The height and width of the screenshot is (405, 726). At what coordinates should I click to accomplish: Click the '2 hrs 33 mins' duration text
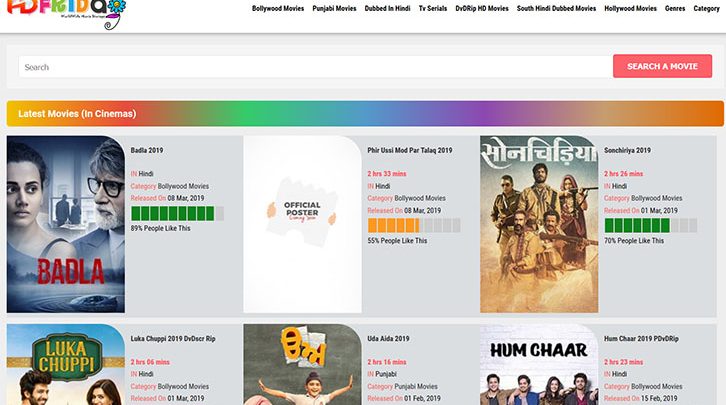click(387, 174)
